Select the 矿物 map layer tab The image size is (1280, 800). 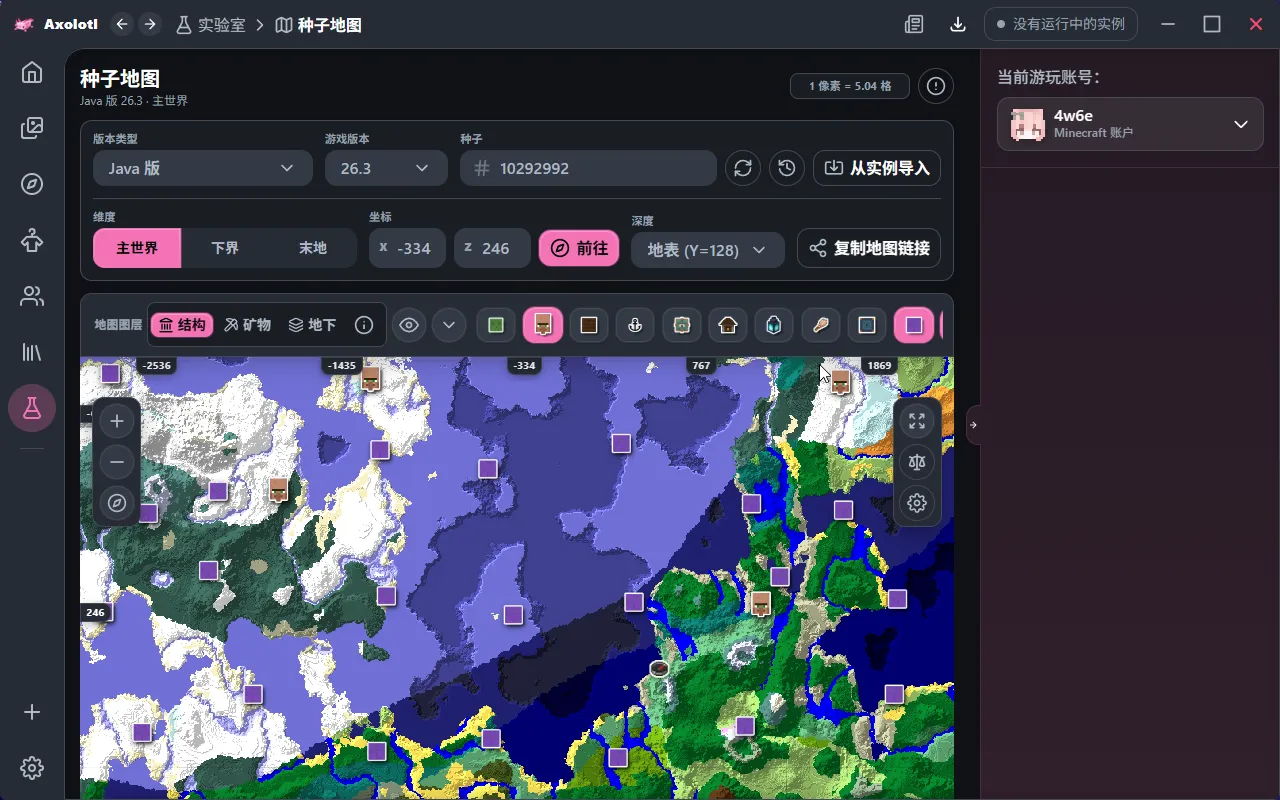[x=247, y=325]
